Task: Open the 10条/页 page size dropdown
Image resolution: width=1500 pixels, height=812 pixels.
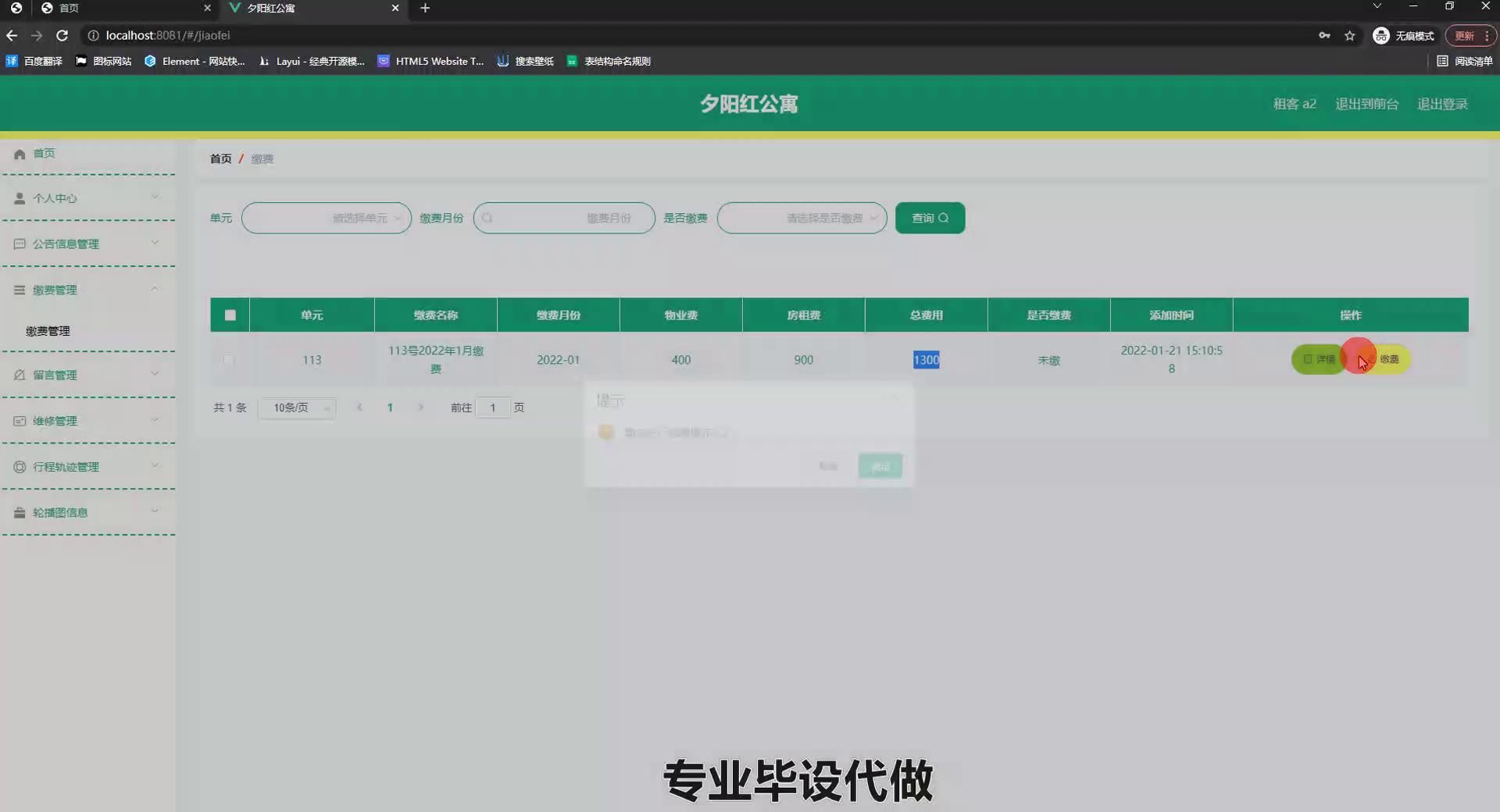Action: [x=297, y=408]
